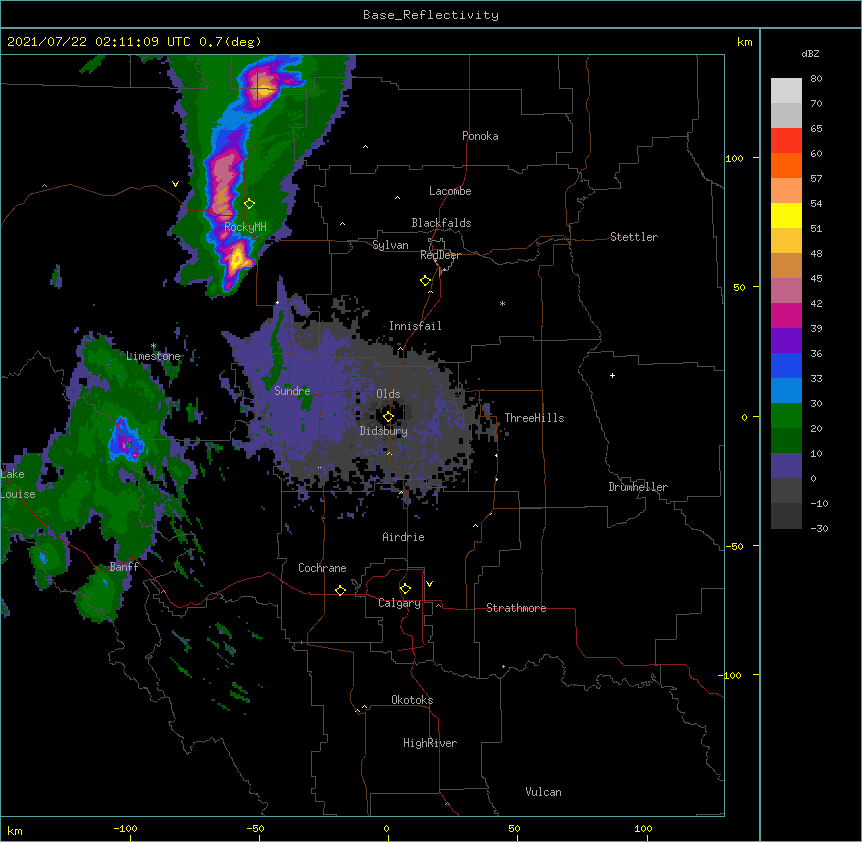Click the Lacombe city label
Screen dimensions: 862x842
pos(450,191)
